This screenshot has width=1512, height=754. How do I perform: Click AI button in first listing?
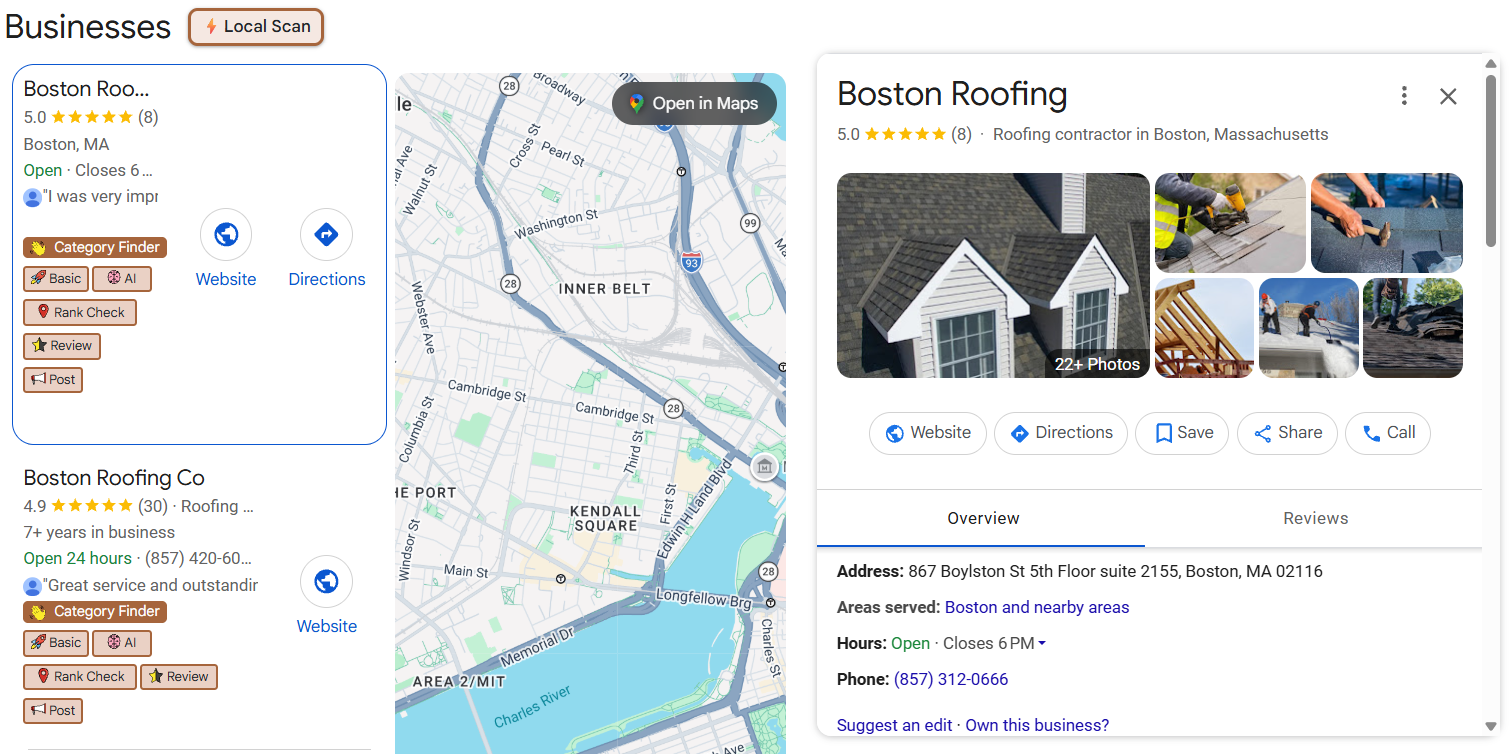(x=122, y=279)
